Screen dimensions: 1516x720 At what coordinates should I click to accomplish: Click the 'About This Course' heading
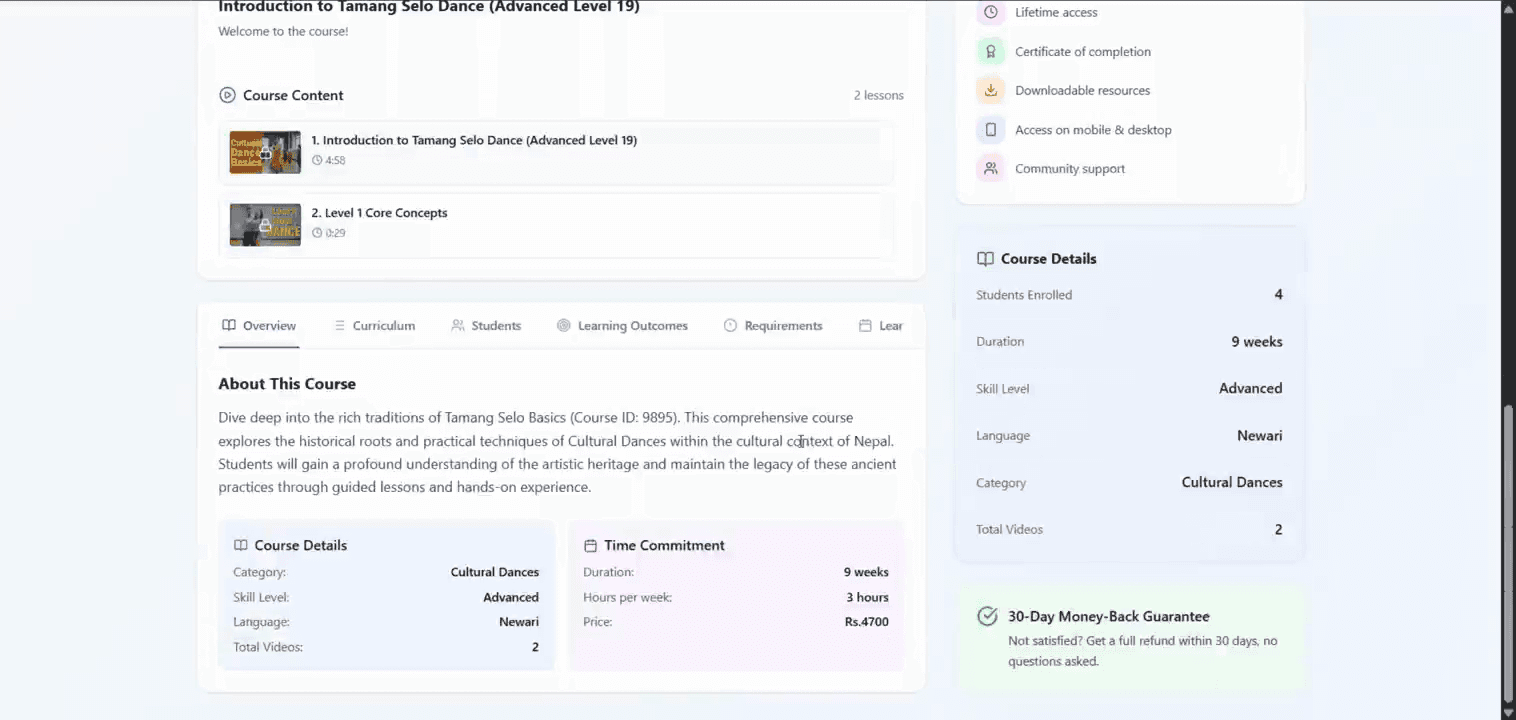click(287, 384)
